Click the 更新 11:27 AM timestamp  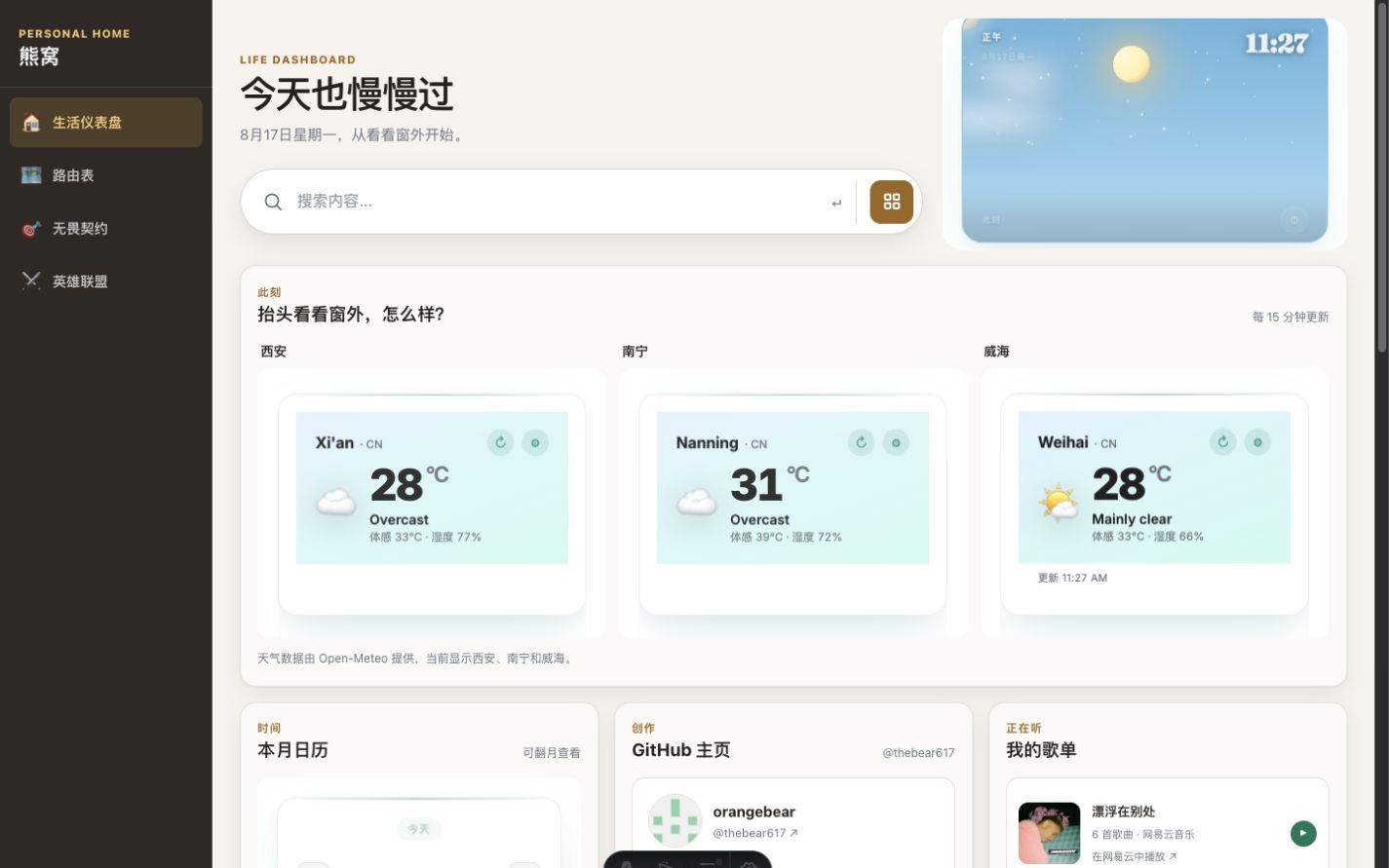[1072, 578]
